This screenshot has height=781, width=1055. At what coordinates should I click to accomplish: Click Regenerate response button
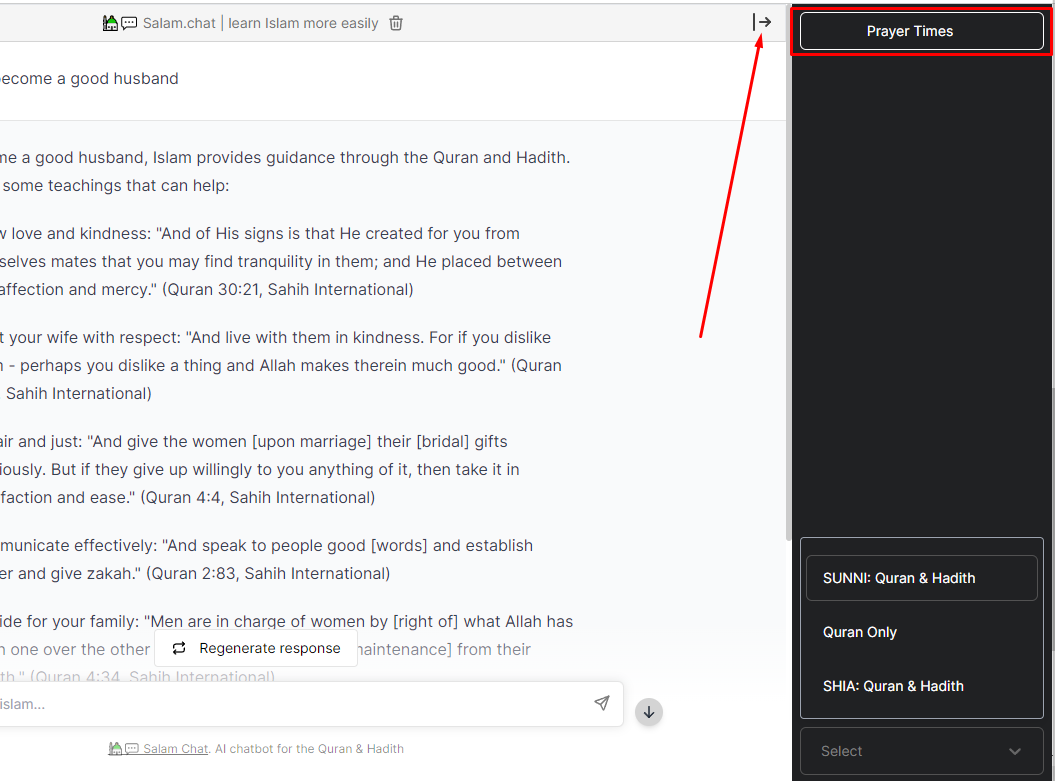point(256,648)
